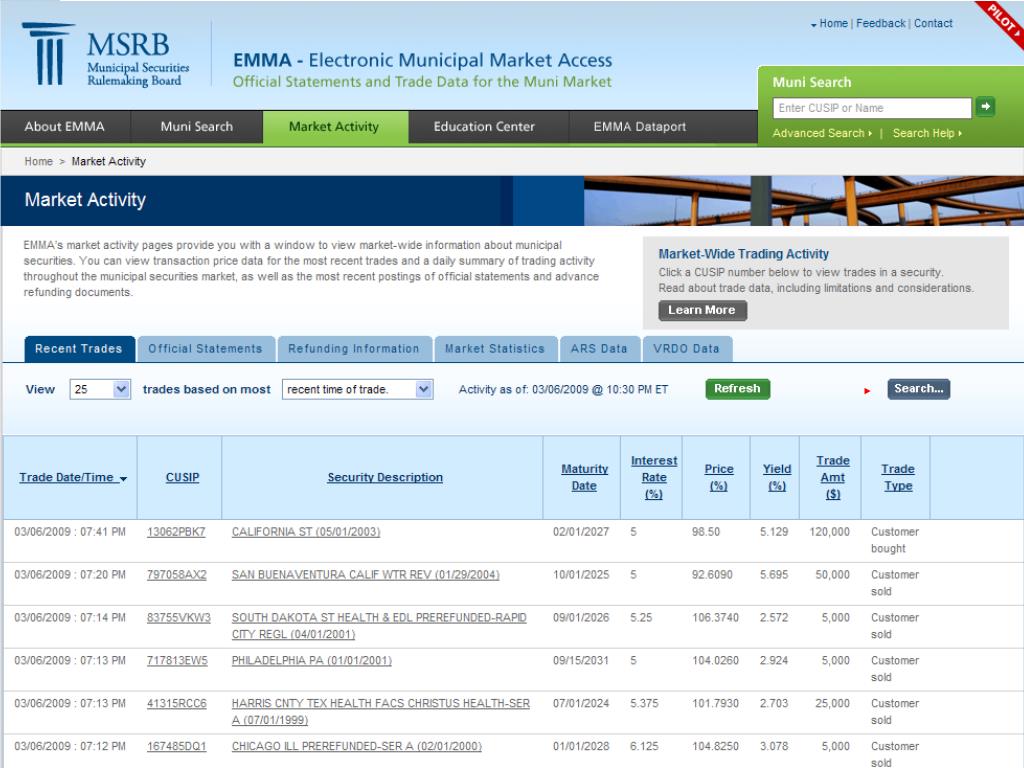This screenshot has width=1024, height=768.
Task: Click the bridge banner image
Action: click(x=804, y=201)
